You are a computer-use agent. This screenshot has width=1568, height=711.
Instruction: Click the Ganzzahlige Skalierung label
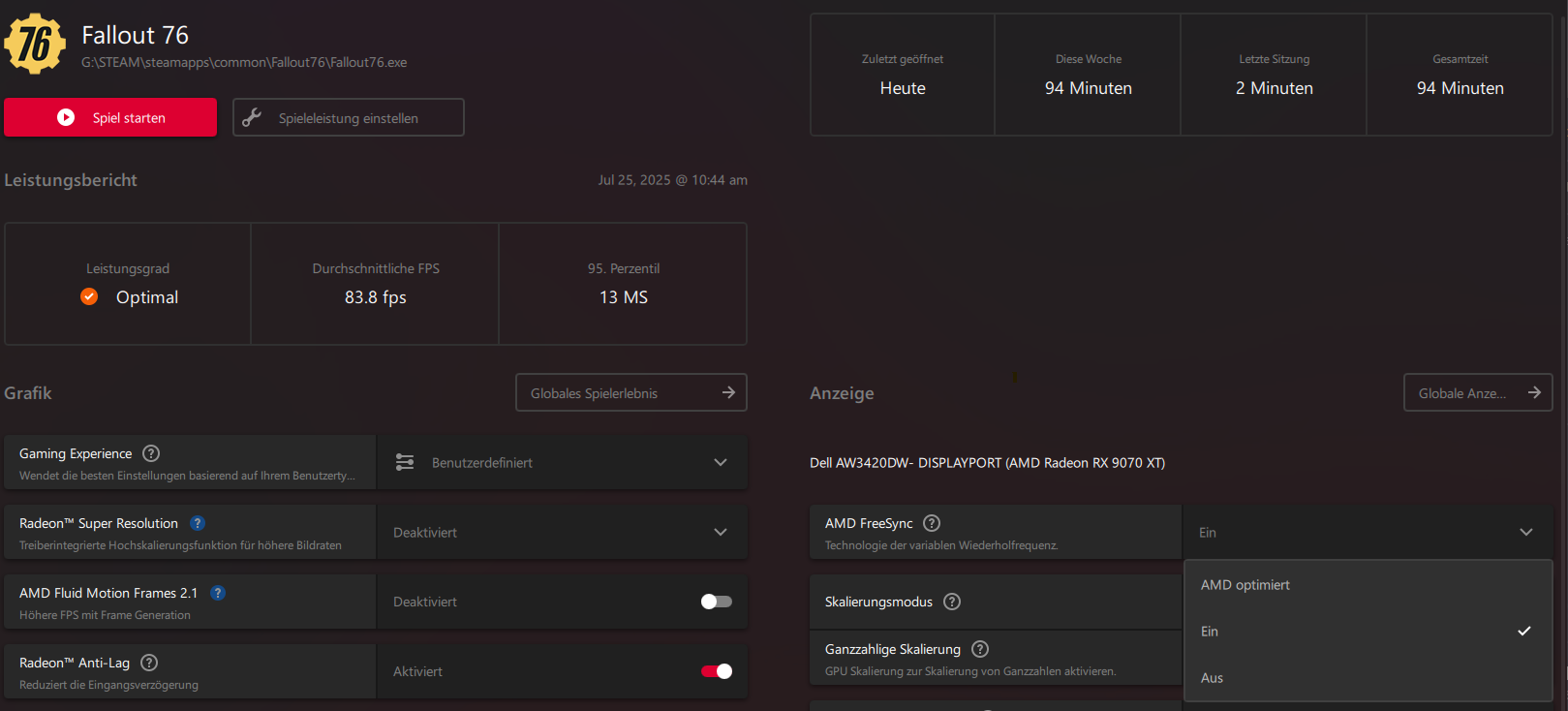pyautogui.click(x=893, y=649)
